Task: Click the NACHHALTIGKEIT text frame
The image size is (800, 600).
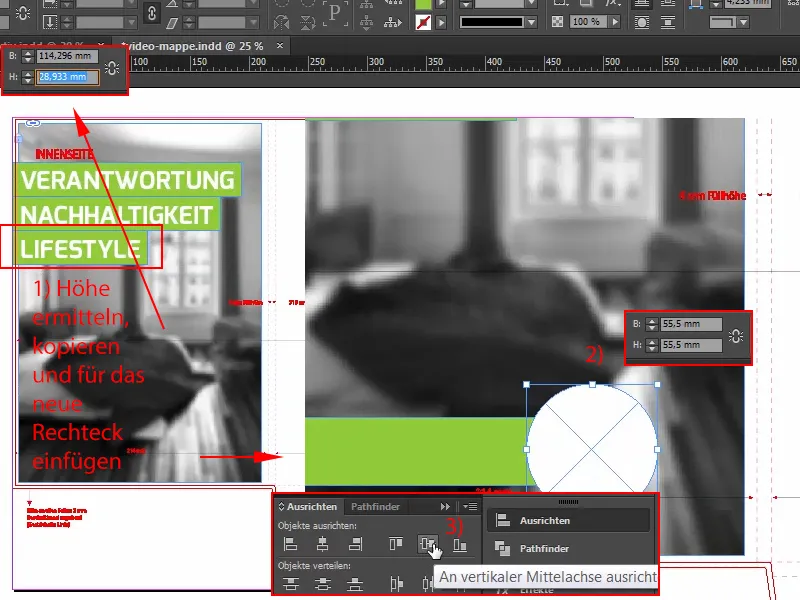Action: pyautogui.click(x=117, y=214)
